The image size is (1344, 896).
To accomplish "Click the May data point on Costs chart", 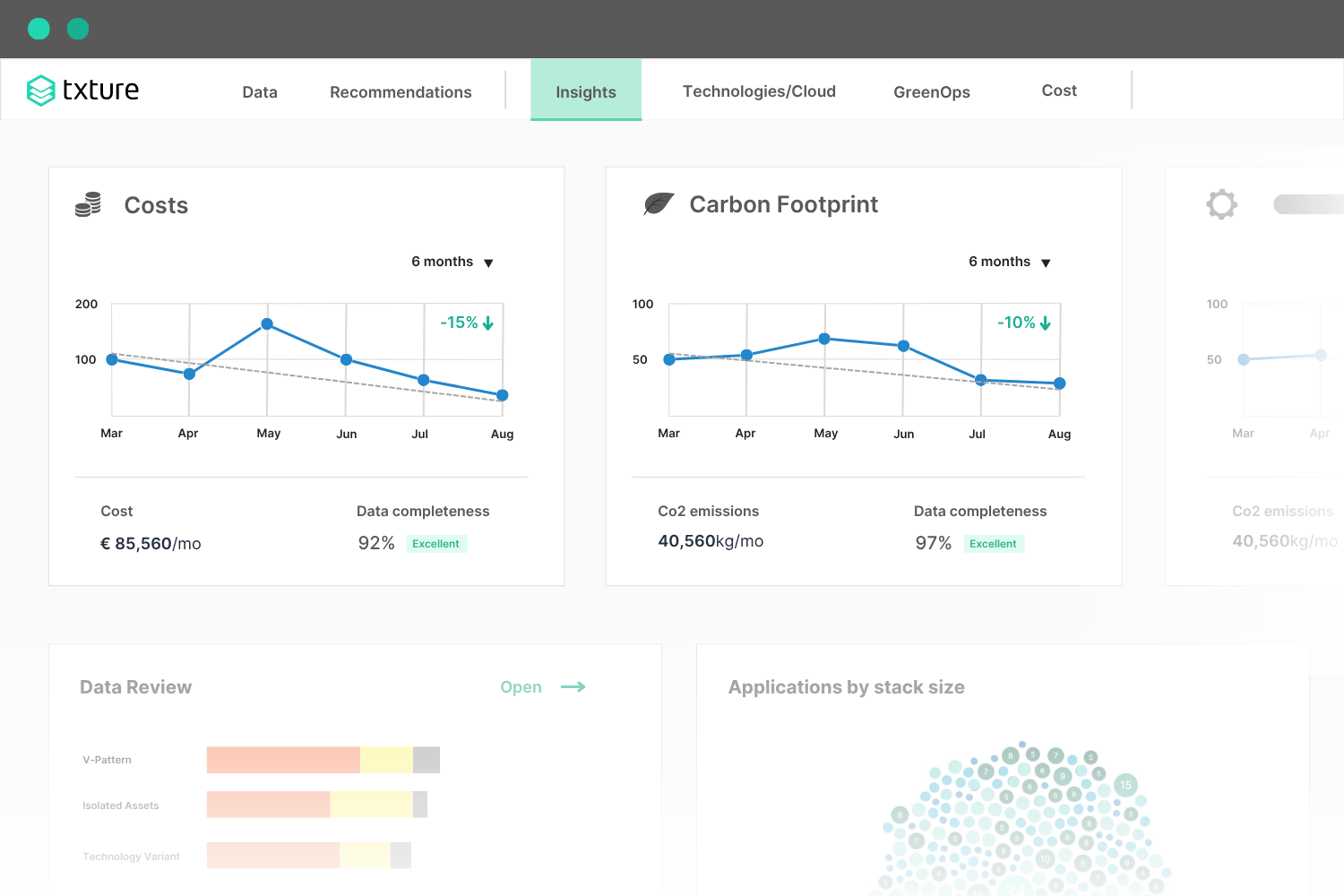I will (x=267, y=324).
